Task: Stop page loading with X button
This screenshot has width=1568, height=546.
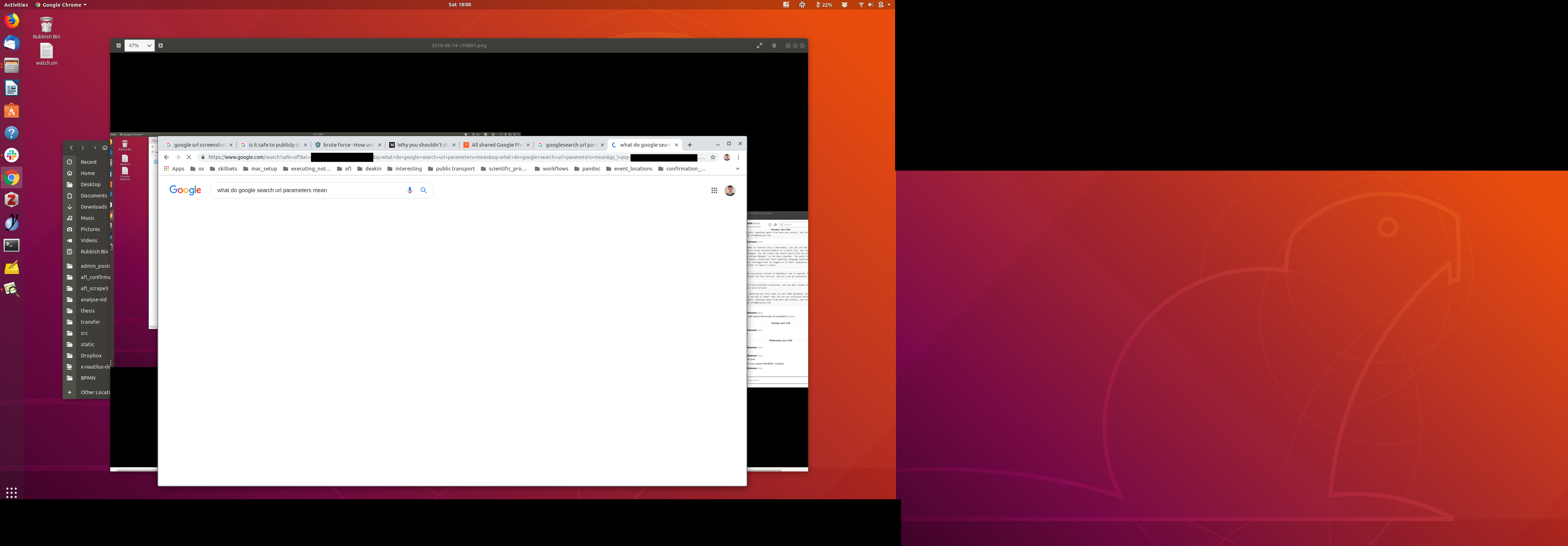Action: 189,157
